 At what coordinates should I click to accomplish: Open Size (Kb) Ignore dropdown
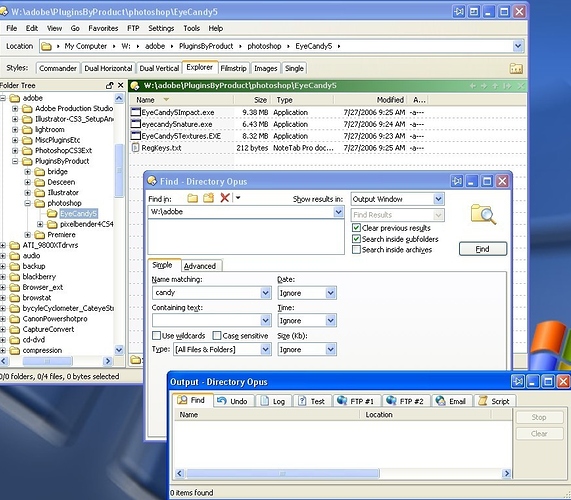pos(330,350)
